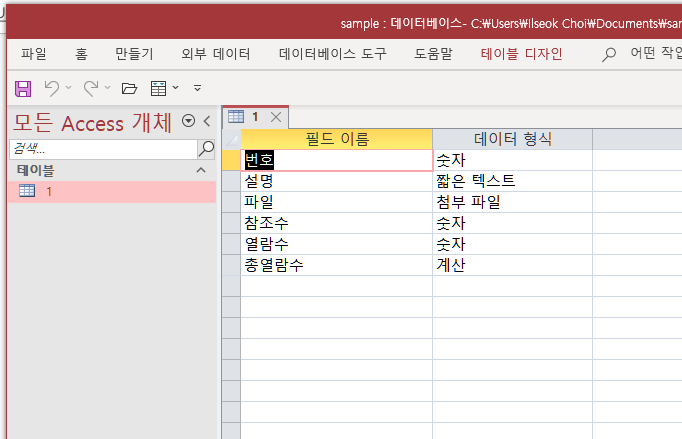
Task: Close the table 1 tab
Action: click(x=276, y=117)
